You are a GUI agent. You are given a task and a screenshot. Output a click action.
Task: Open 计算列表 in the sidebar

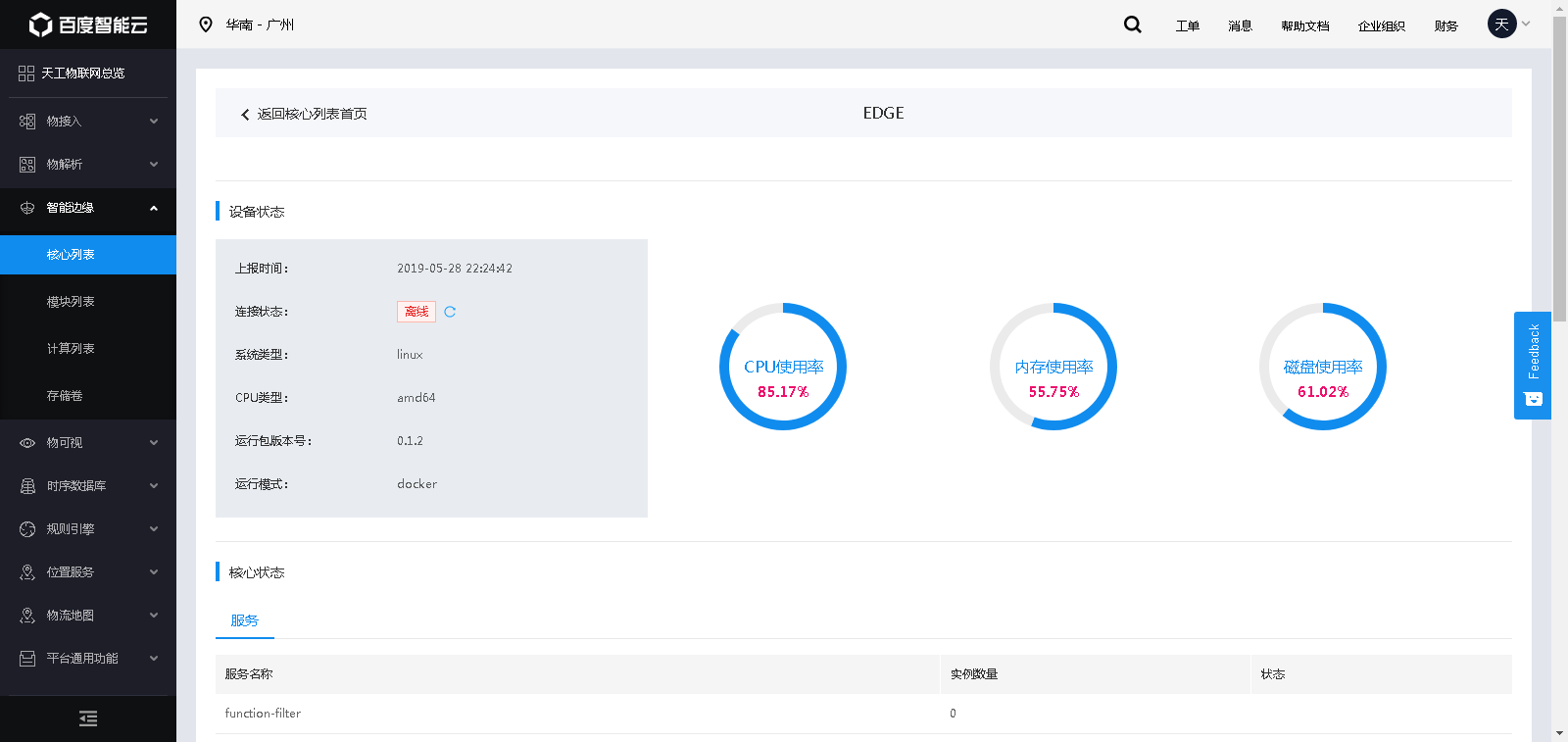pyautogui.click(x=88, y=349)
